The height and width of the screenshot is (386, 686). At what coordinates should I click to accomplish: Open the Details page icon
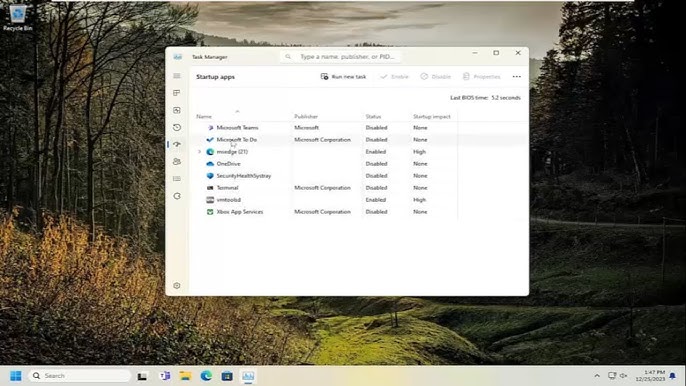coord(177,179)
